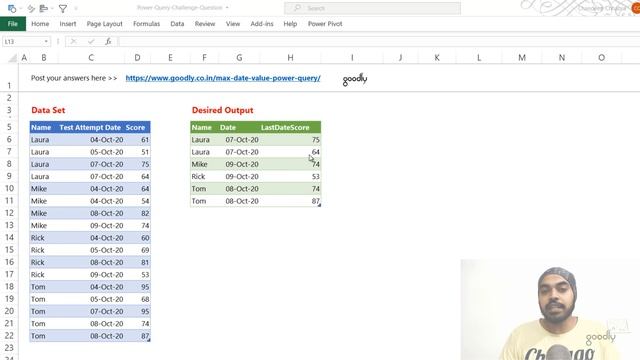This screenshot has height=360, width=640.
Task: Click the 'Desired Output' title cell
Action: pos(222,110)
